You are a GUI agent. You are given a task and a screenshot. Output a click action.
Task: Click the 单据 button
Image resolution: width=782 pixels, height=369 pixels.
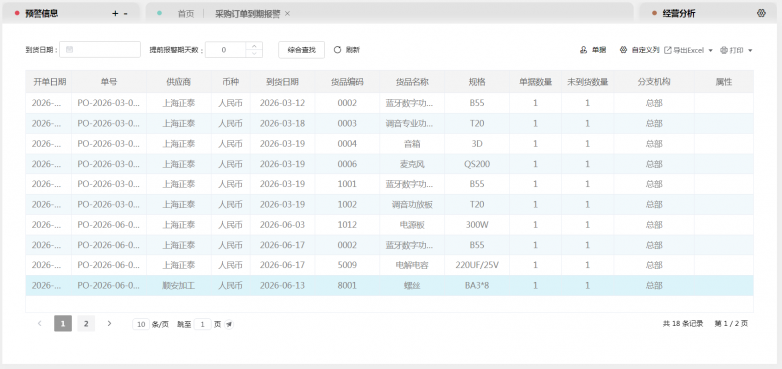(x=593, y=50)
